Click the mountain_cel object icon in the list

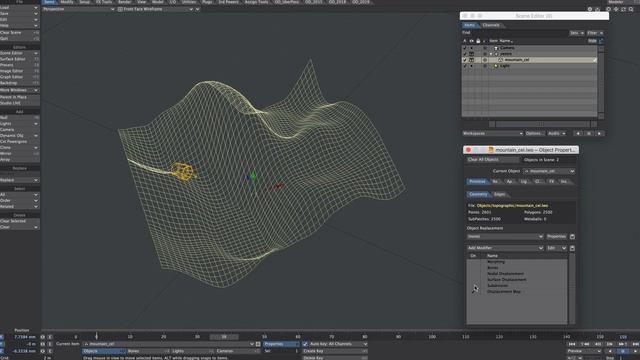500,60
